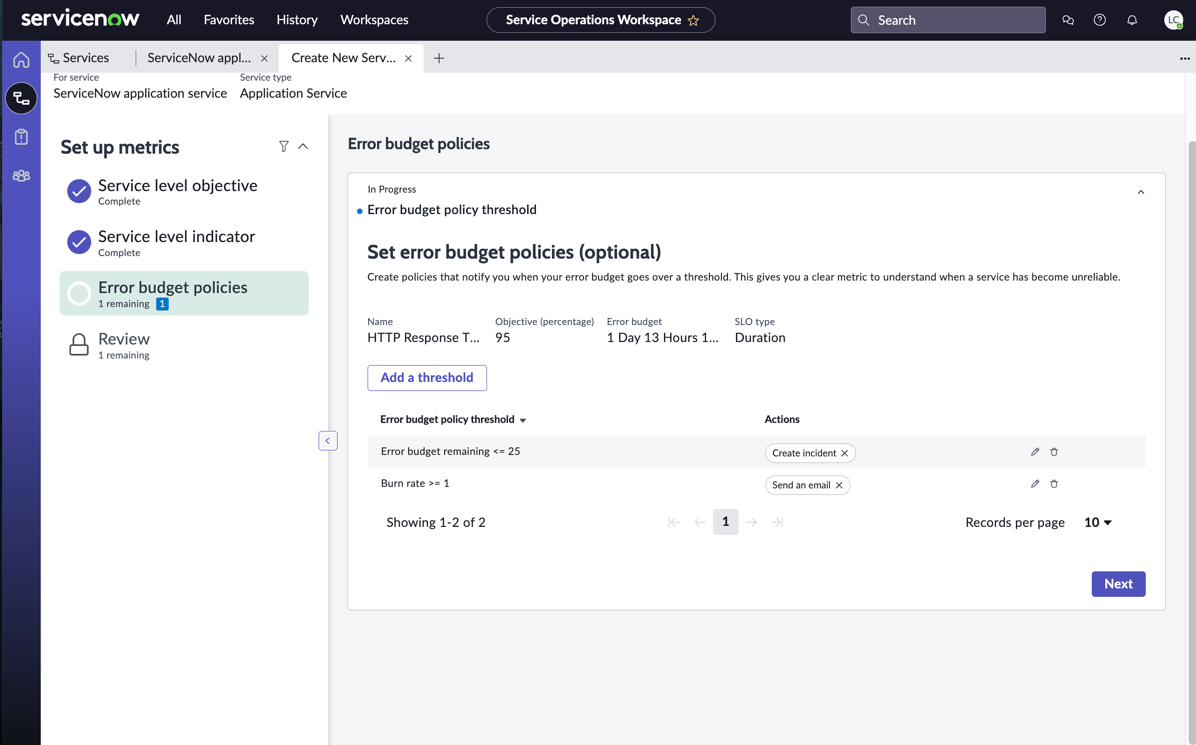Open the Service Operations Workspace pill
The height and width of the screenshot is (745, 1196).
click(x=601, y=20)
